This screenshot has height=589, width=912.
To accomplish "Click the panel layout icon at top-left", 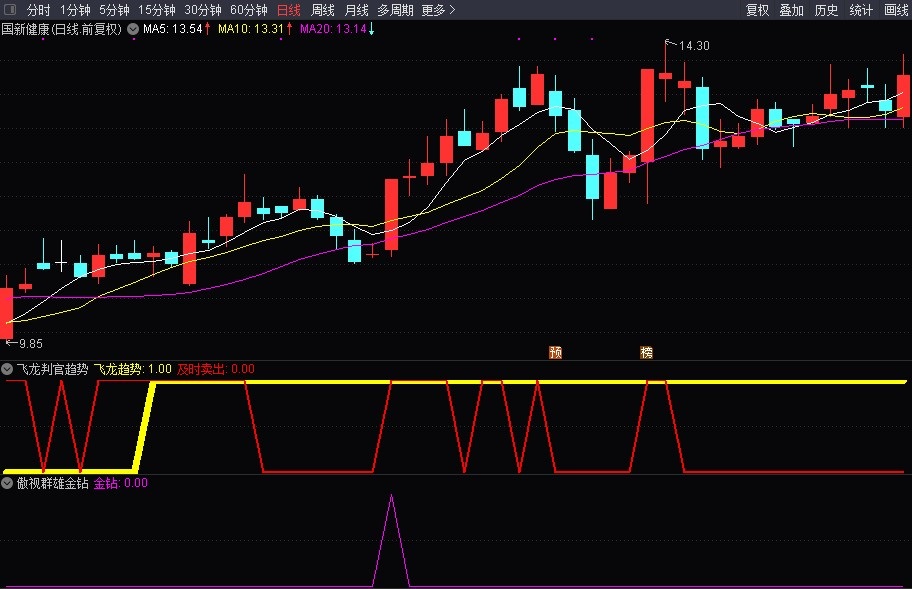I will (10, 10).
